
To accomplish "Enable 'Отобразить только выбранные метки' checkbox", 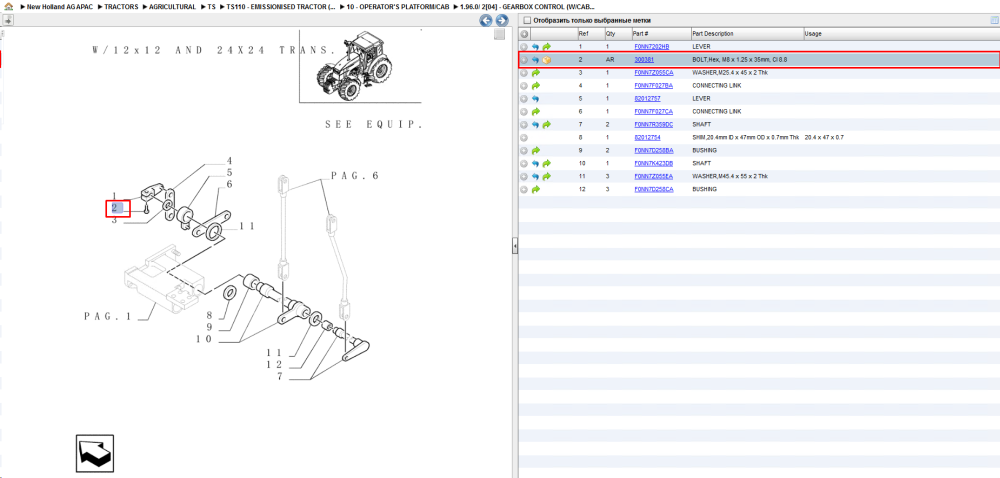I will 526,20.
